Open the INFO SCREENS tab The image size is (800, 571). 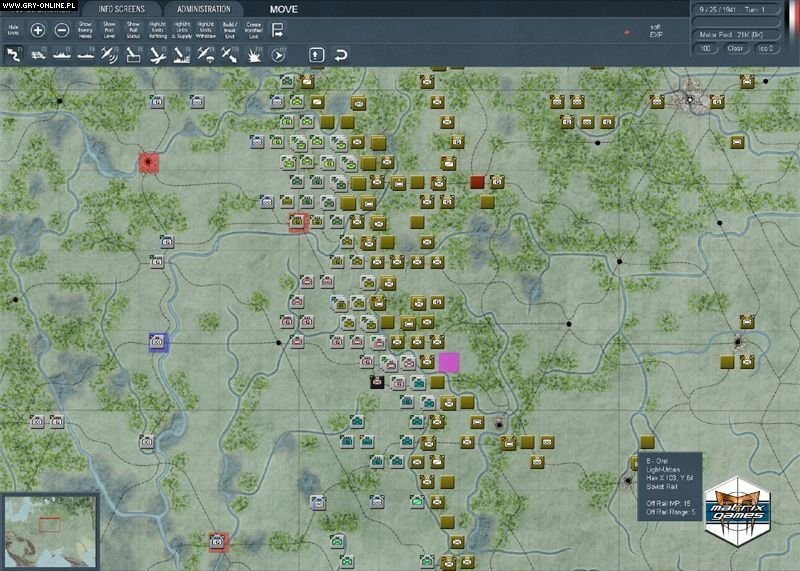[121, 9]
